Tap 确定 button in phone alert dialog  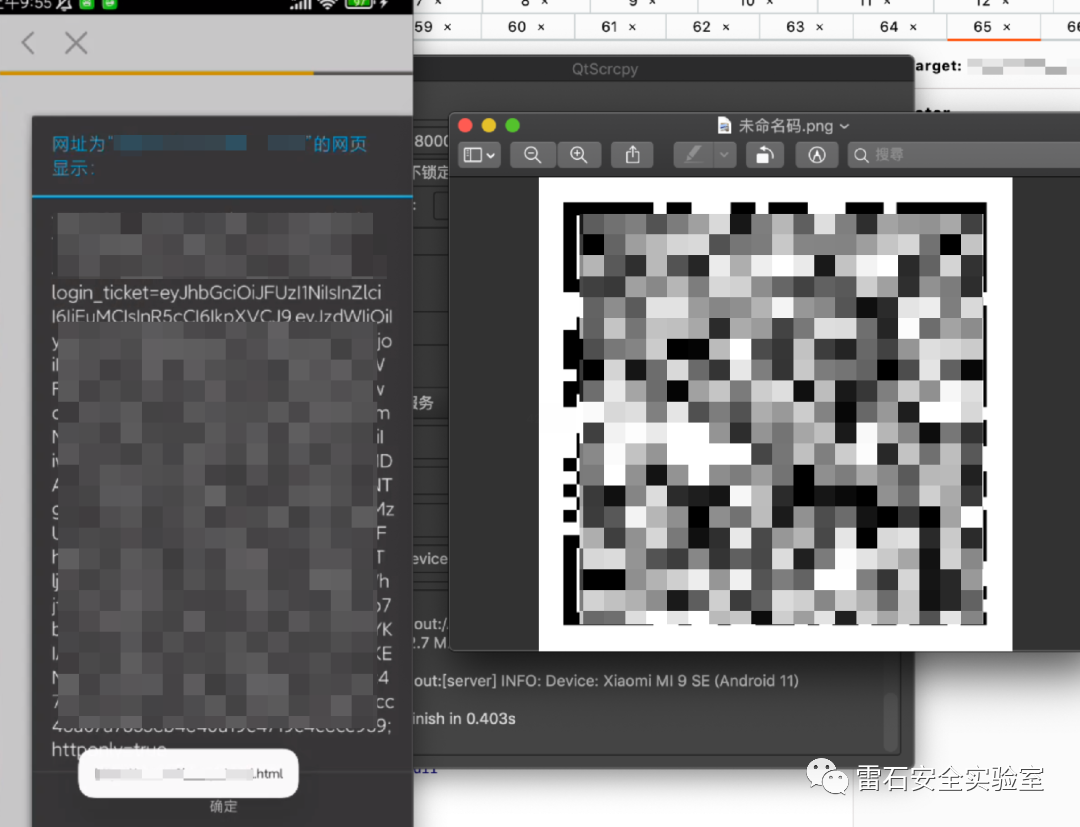pyautogui.click(x=223, y=806)
